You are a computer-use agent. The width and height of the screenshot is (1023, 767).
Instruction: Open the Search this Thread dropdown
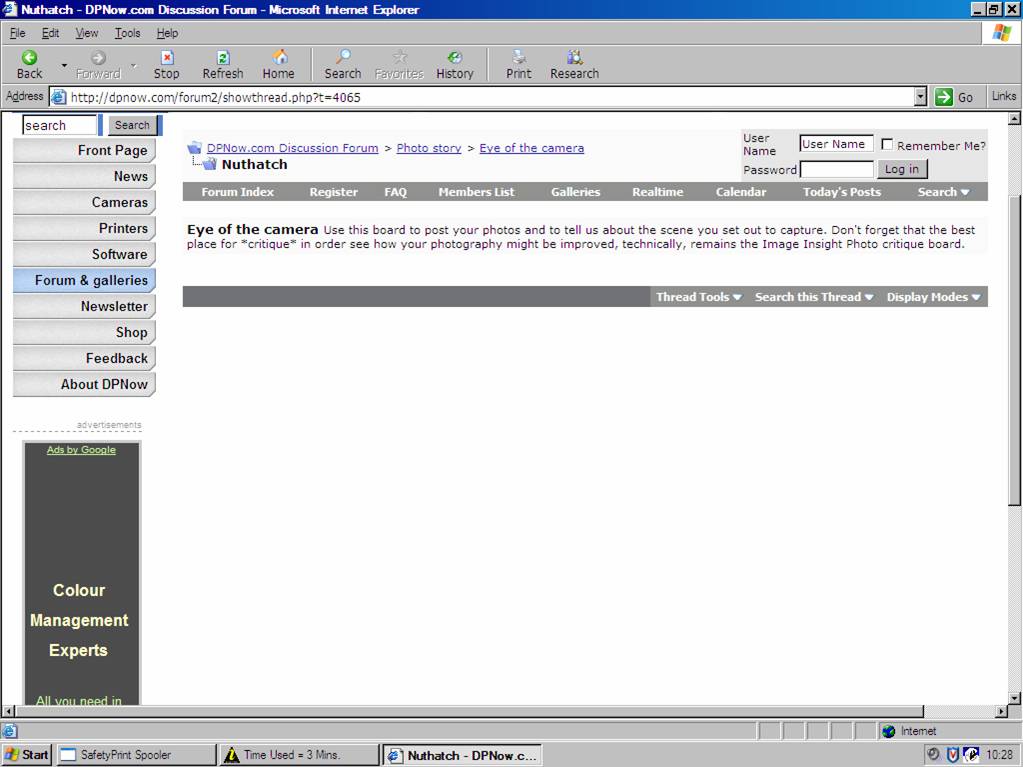tap(813, 297)
